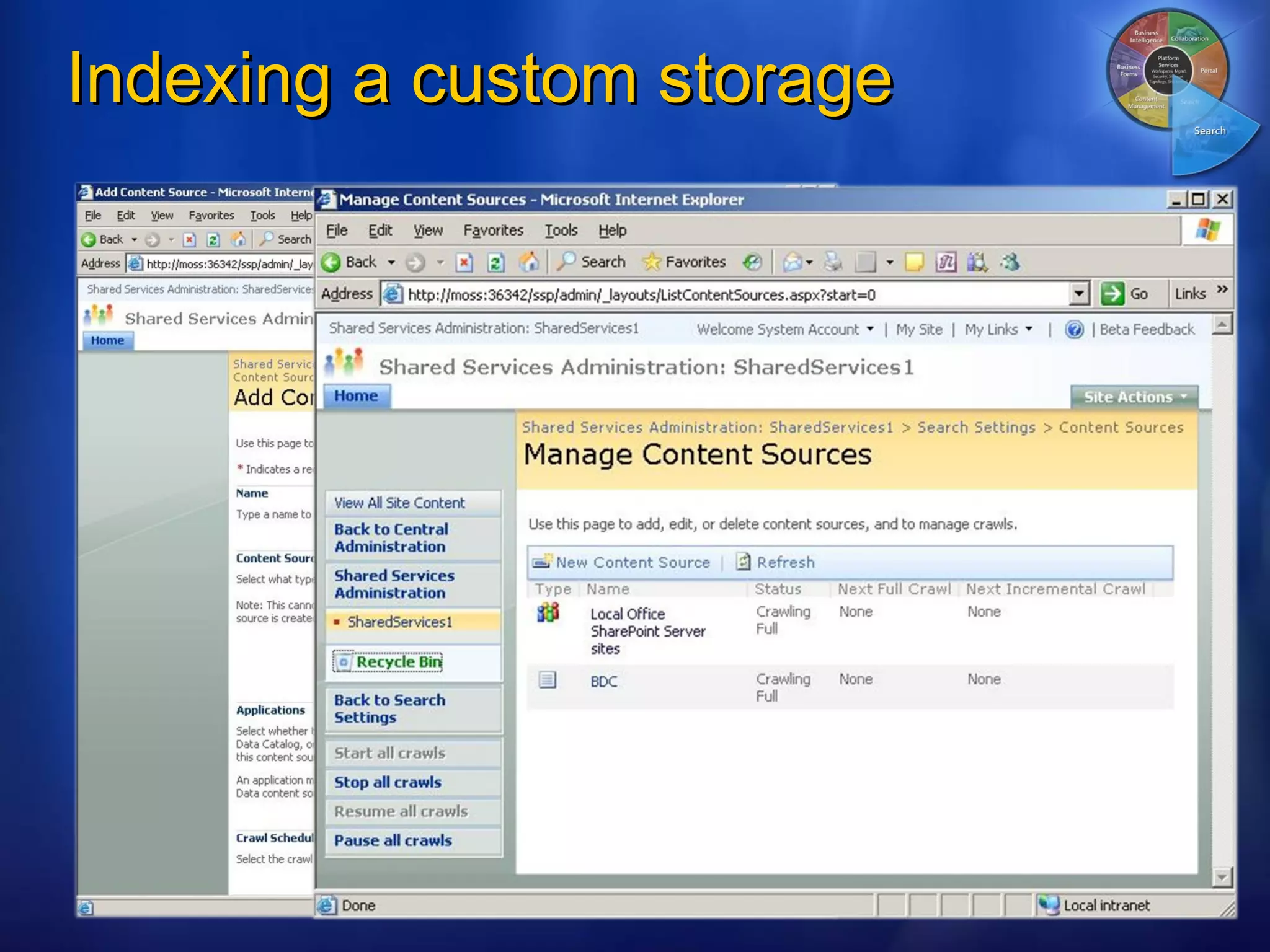The image size is (1270, 952).
Task: Open Shared Services Administration link in sidebar
Action: tap(394, 584)
